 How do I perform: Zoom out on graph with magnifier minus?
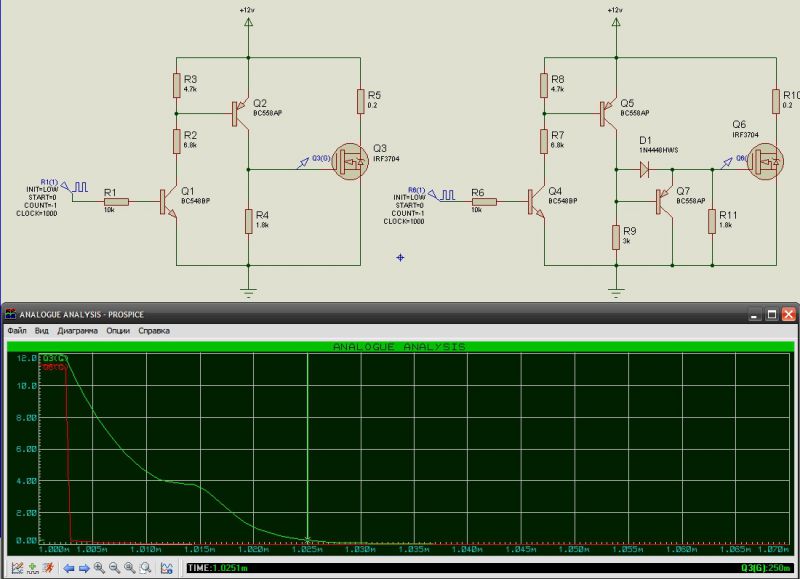click(x=114, y=568)
